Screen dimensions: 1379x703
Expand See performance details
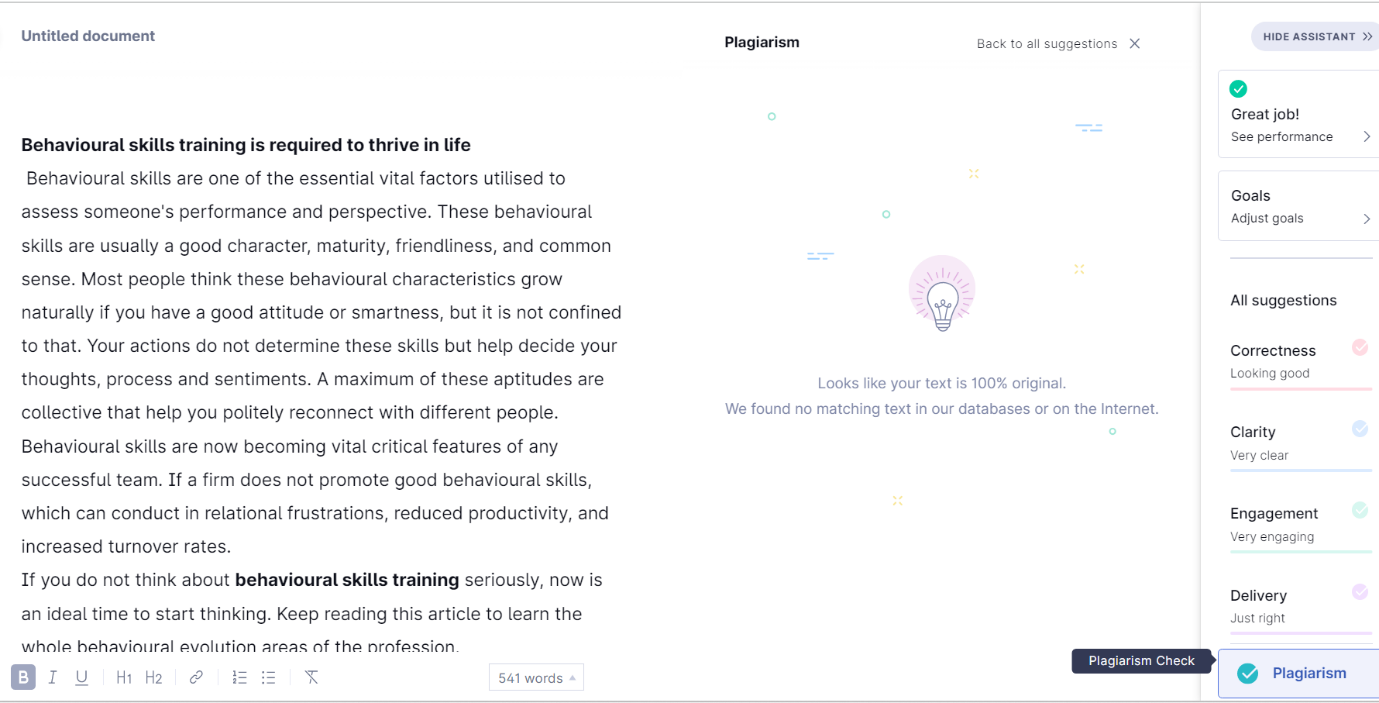coord(1298,137)
